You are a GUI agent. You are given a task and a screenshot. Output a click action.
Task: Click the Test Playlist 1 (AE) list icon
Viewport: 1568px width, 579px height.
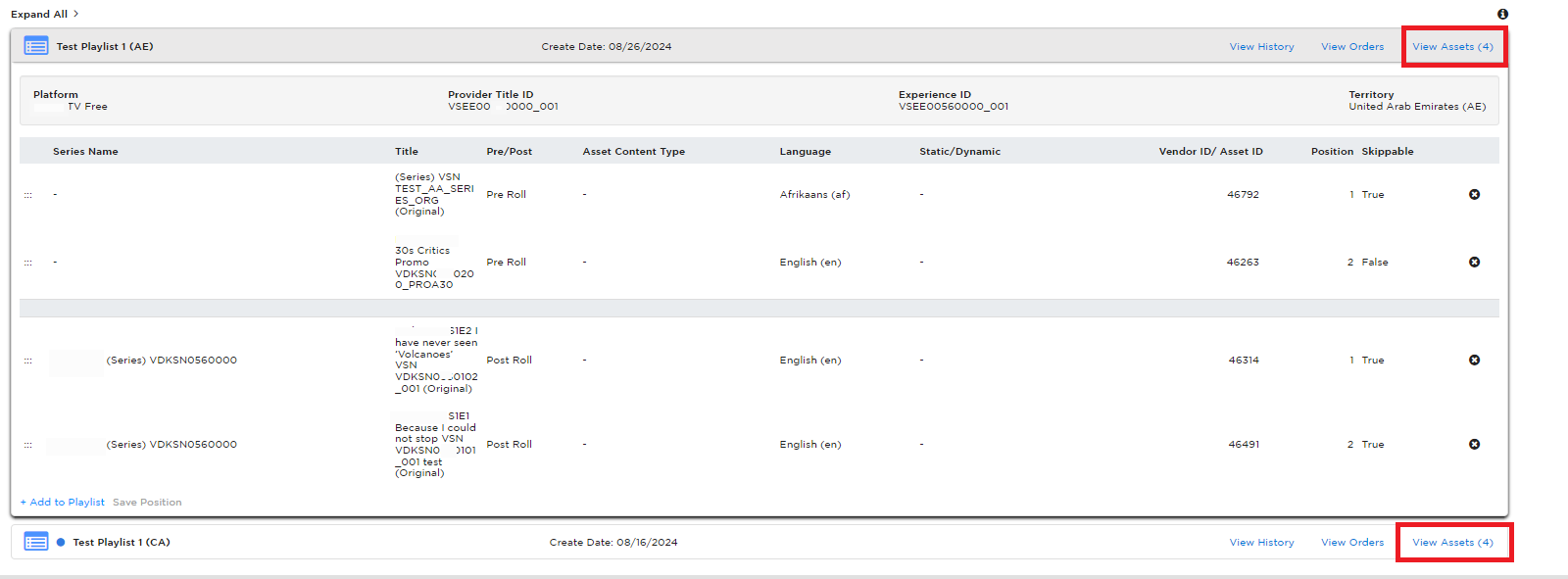click(36, 46)
